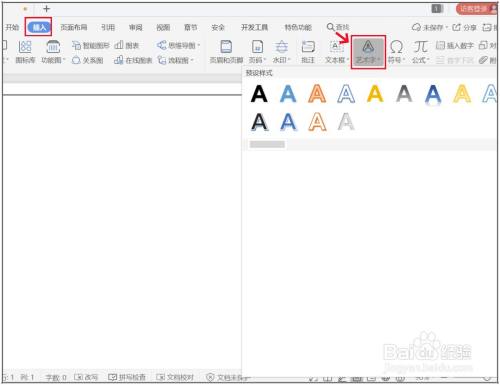Insert a 图表 chart
The width and height of the screenshot is (500, 385).
(x=127, y=45)
